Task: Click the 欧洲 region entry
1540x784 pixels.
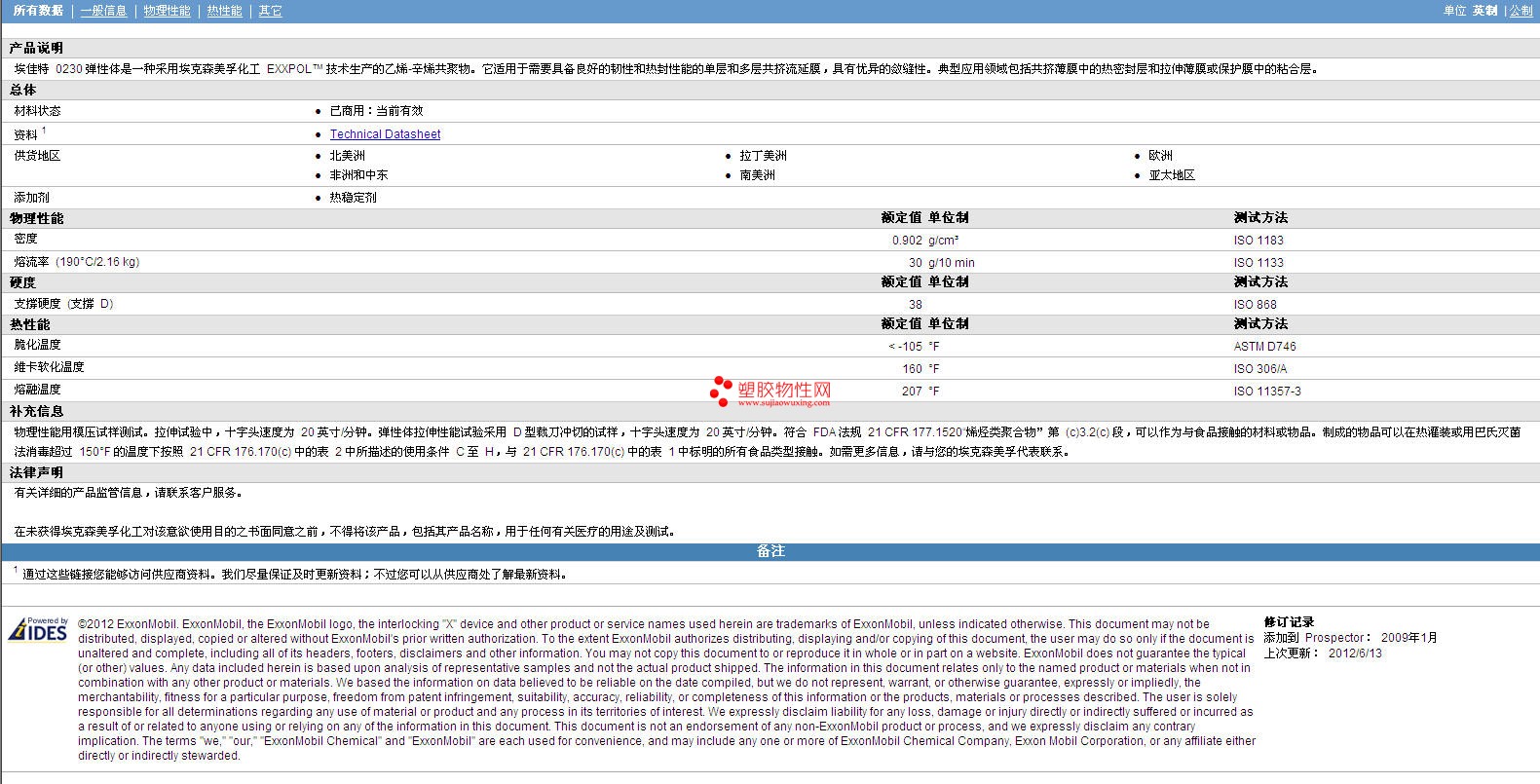Action: tap(1160, 156)
